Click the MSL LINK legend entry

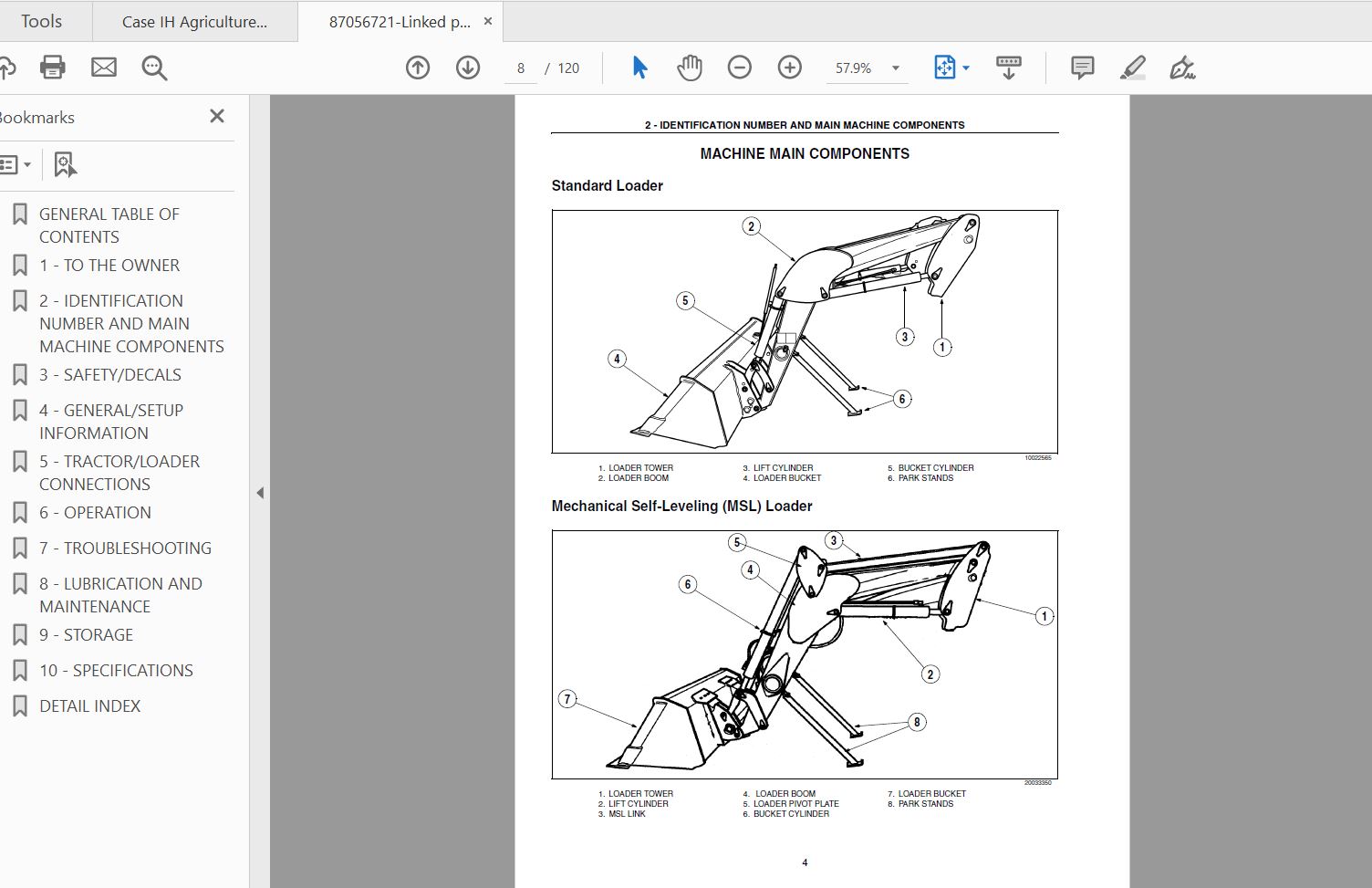[x=627, y=814]
